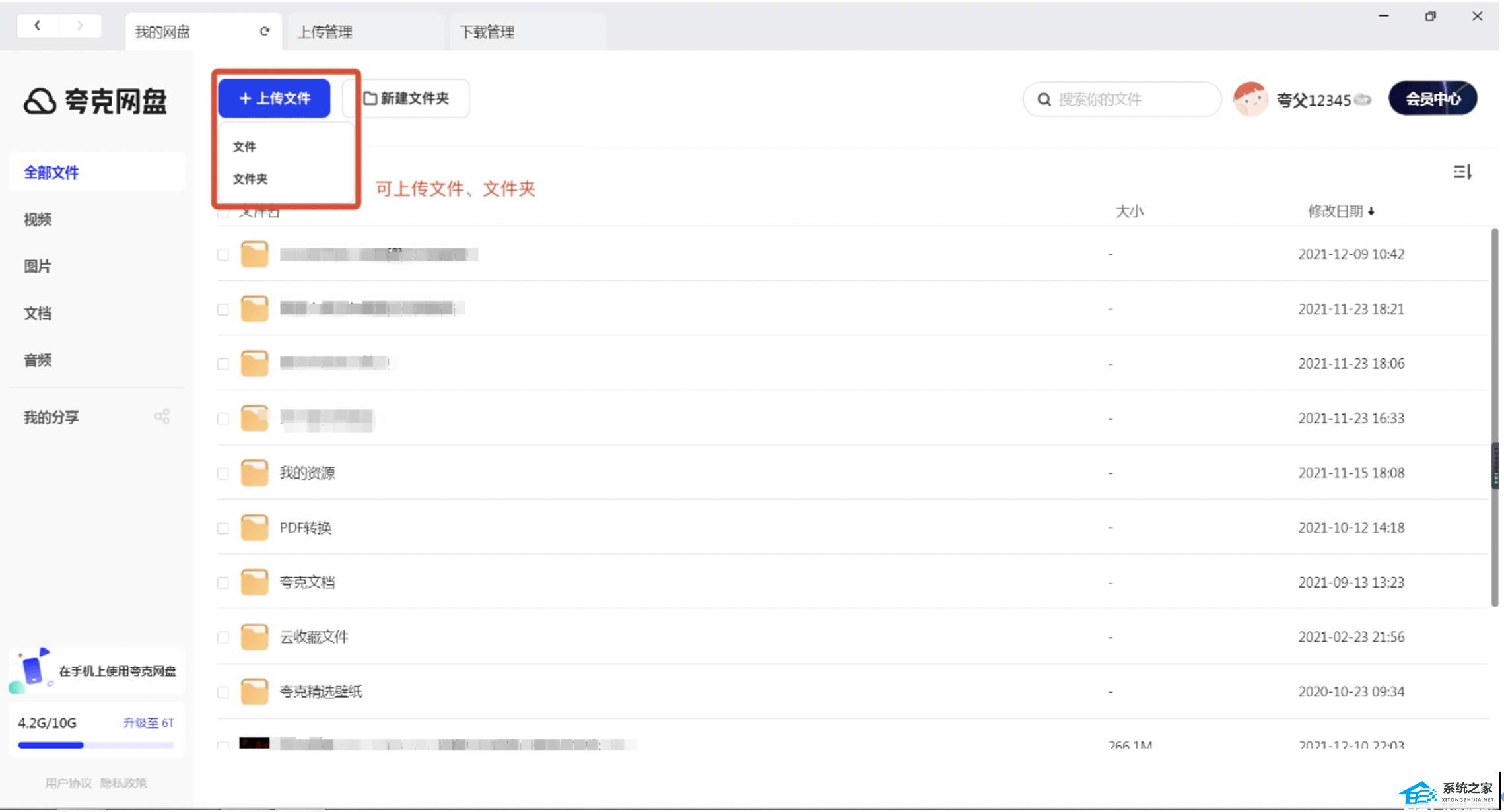Choose 文件夹 from the upload menu
This screenshot has width=1504, height=812.
[x=250, y=179]
